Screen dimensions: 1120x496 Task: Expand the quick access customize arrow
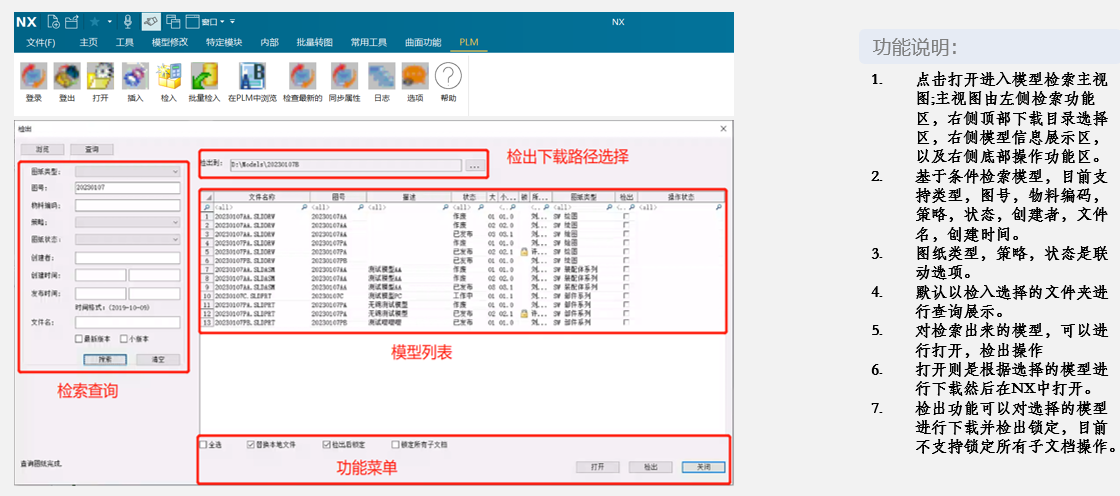pyautogui.click(x=232, y=22)
